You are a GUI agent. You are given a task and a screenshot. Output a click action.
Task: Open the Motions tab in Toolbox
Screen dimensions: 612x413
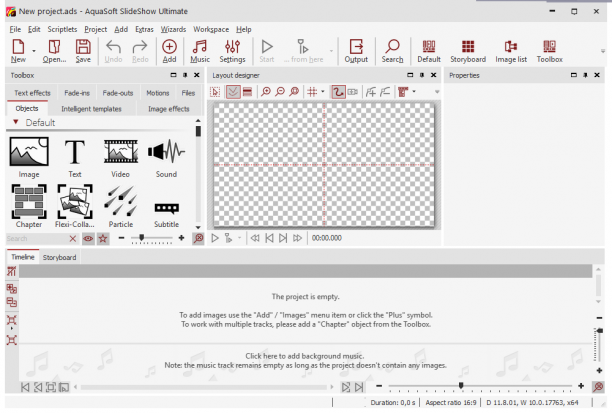tap(158, 93)
